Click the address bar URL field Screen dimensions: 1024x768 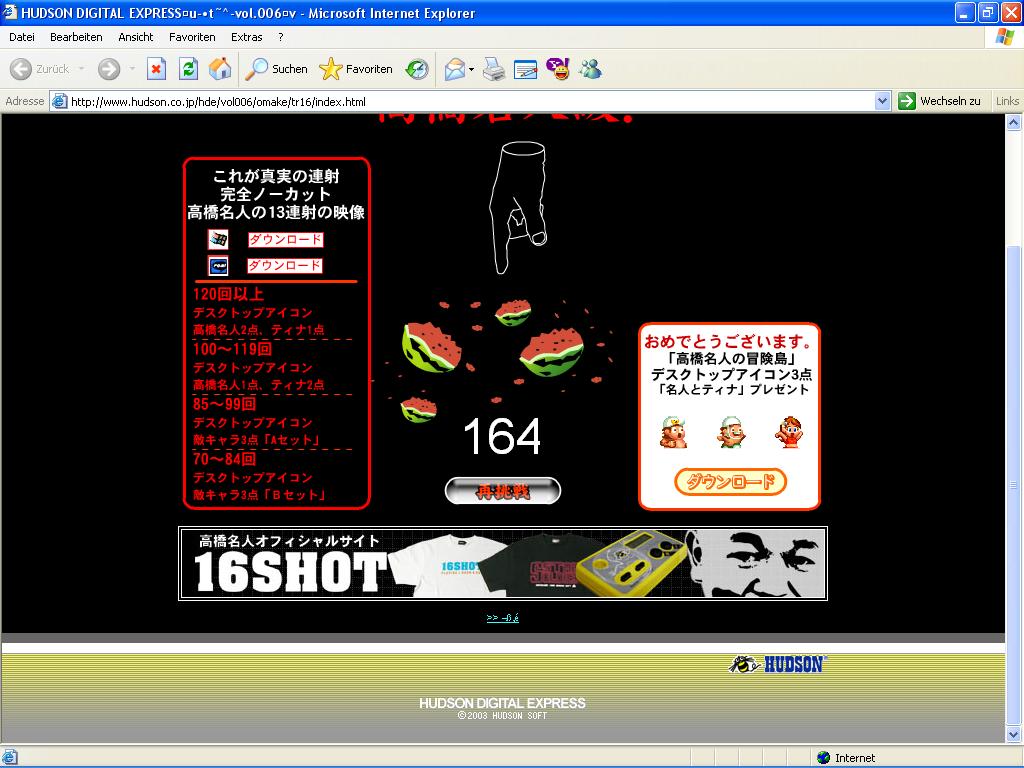(470, 101)
